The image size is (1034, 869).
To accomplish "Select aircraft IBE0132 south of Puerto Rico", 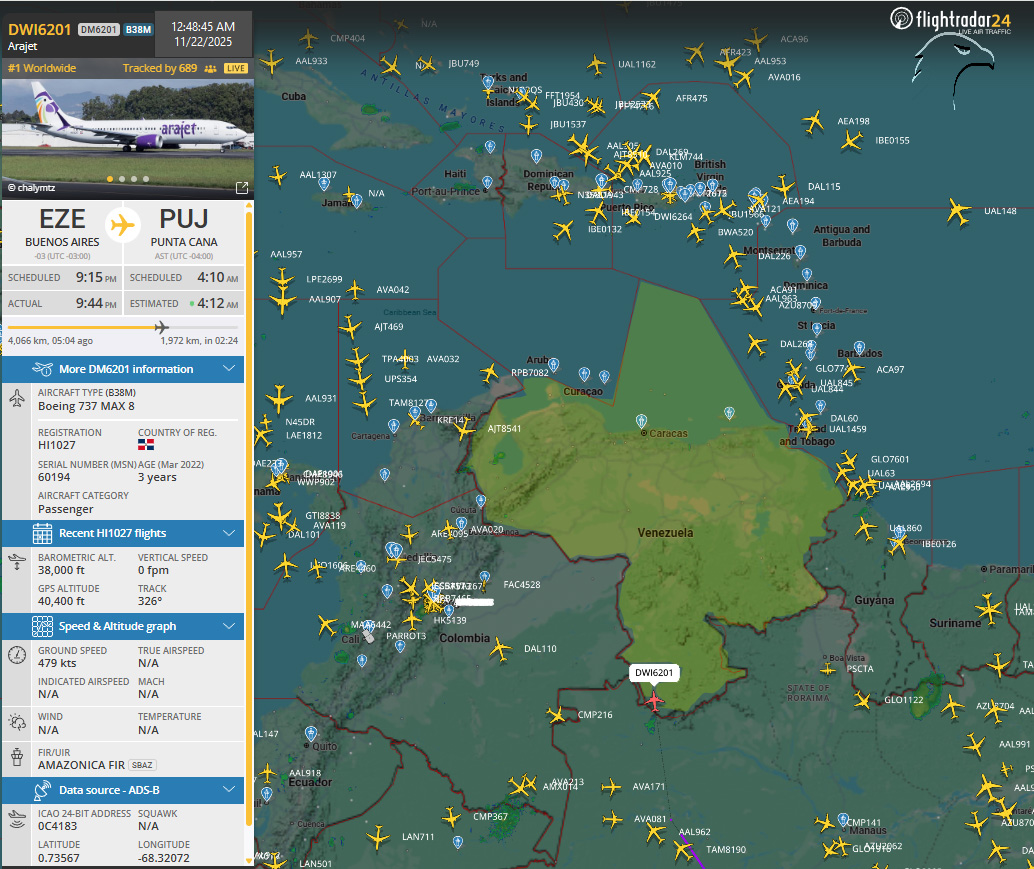I will coord(563,230).
